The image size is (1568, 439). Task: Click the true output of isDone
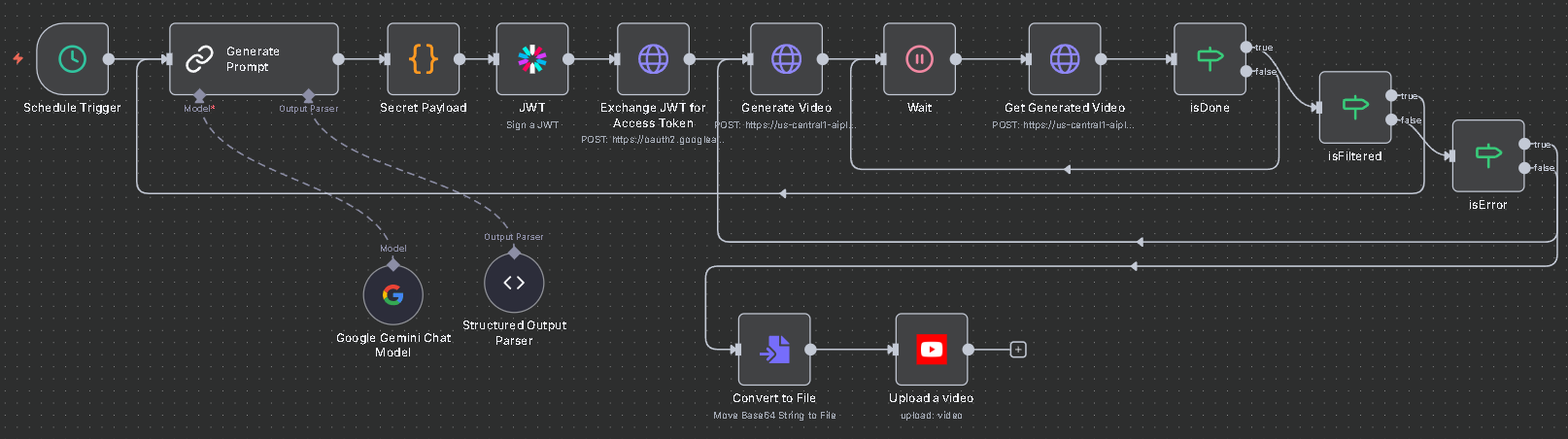point(1246,47)
